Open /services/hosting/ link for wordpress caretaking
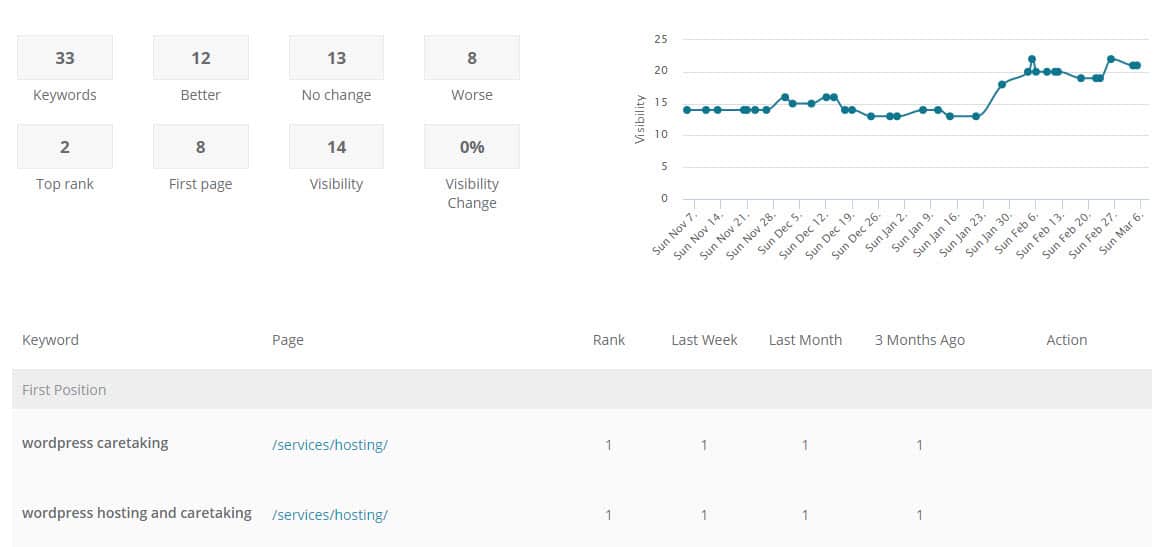 click(x=329, y=445)
